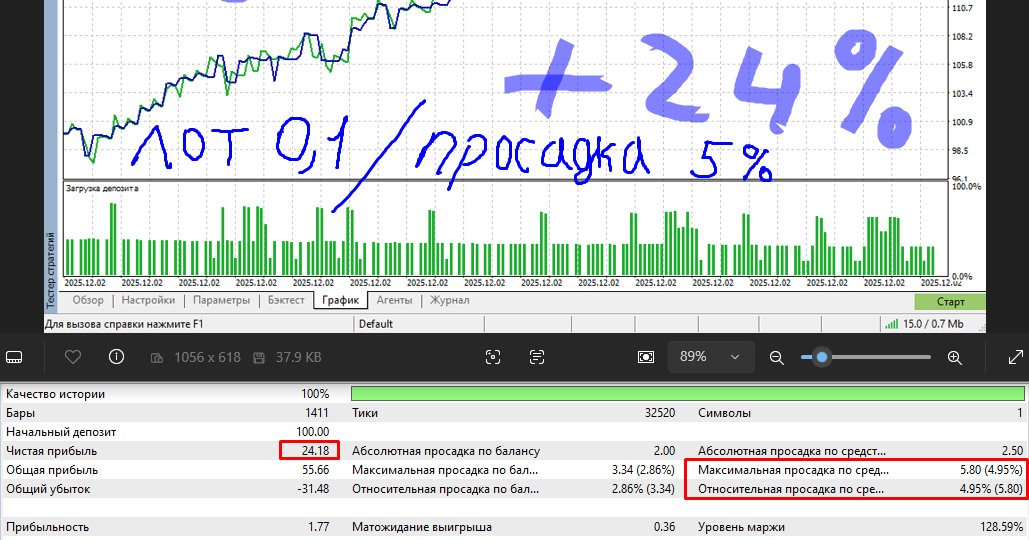Click the Прибыльность value 1.77

[x=318, y=527]
